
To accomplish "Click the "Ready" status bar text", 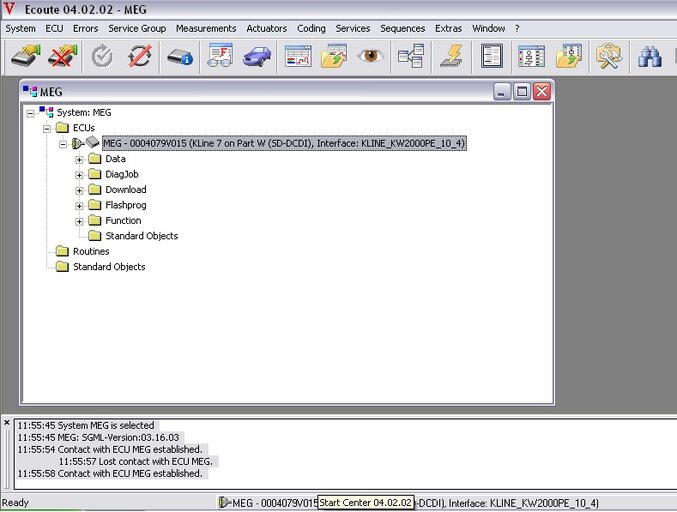I will click(15, 503).
